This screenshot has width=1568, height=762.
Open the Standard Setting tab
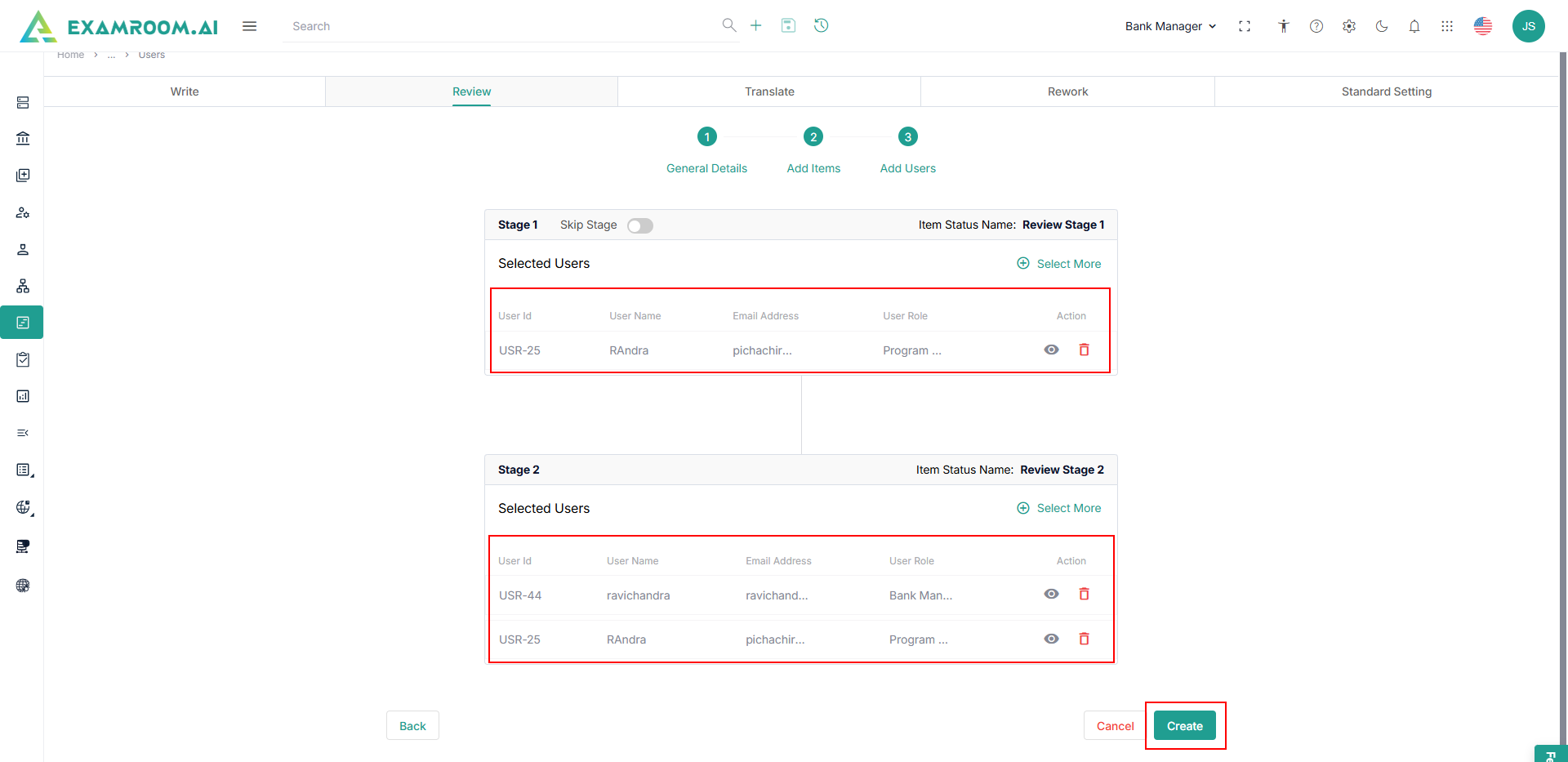point(1387,91)
